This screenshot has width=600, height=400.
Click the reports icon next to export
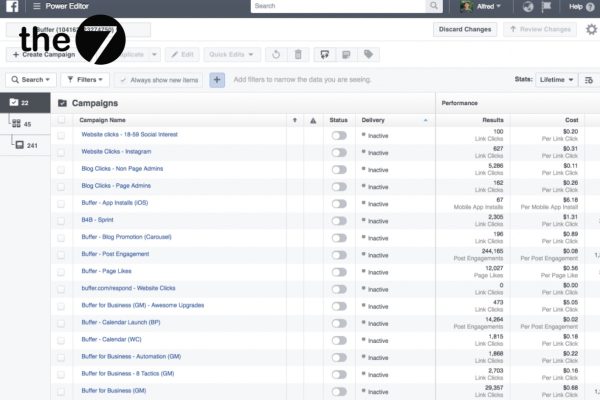[346, 54]
